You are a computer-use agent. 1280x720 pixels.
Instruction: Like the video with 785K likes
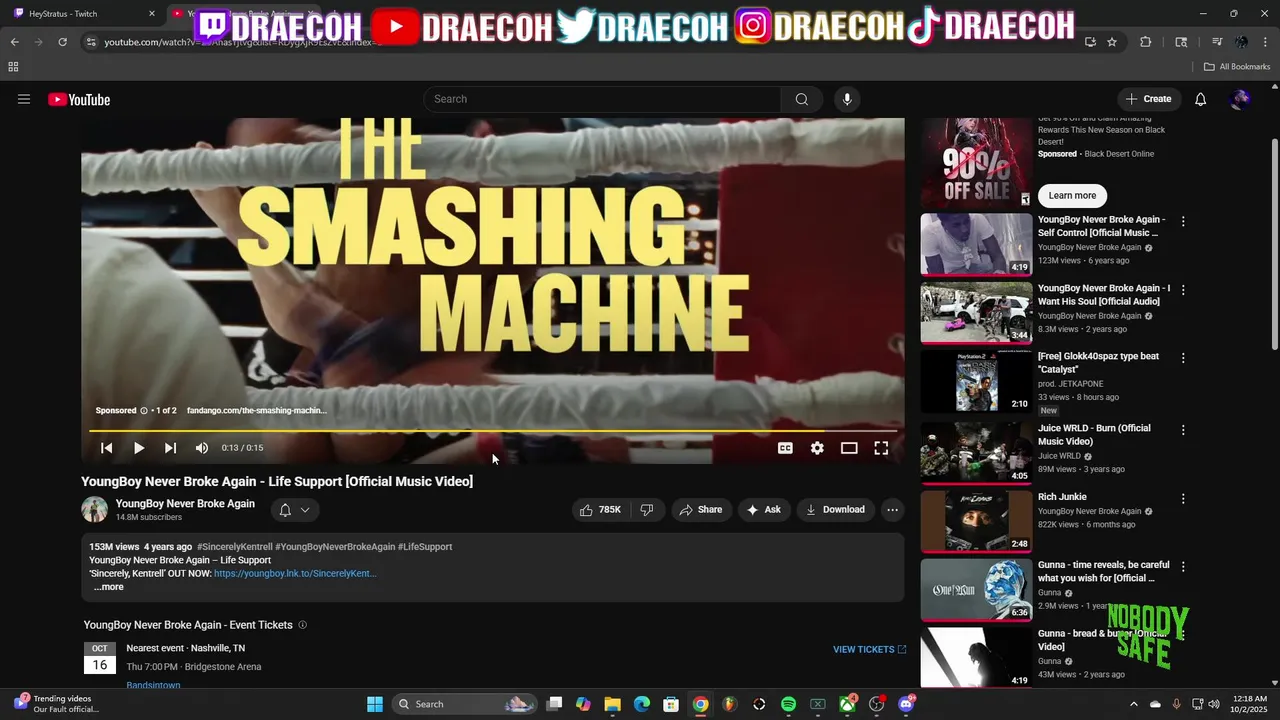602,510
